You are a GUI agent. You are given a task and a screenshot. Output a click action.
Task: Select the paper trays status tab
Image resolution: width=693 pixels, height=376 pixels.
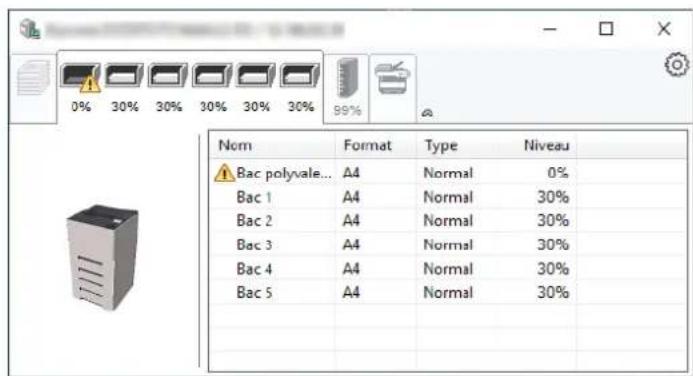click(190, 87)
